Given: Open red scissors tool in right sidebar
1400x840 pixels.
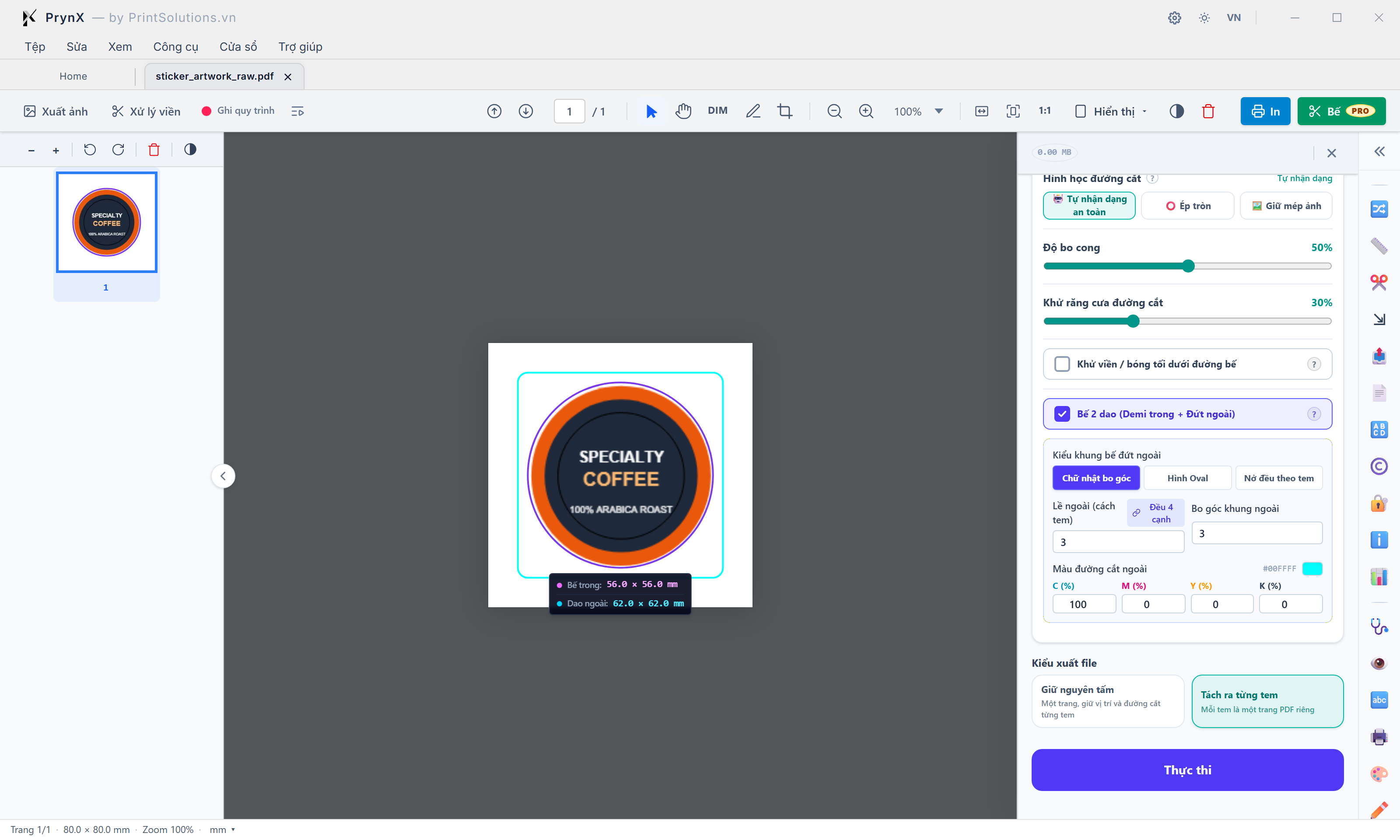Looking at the screenshot, I should coord(1379,282).
